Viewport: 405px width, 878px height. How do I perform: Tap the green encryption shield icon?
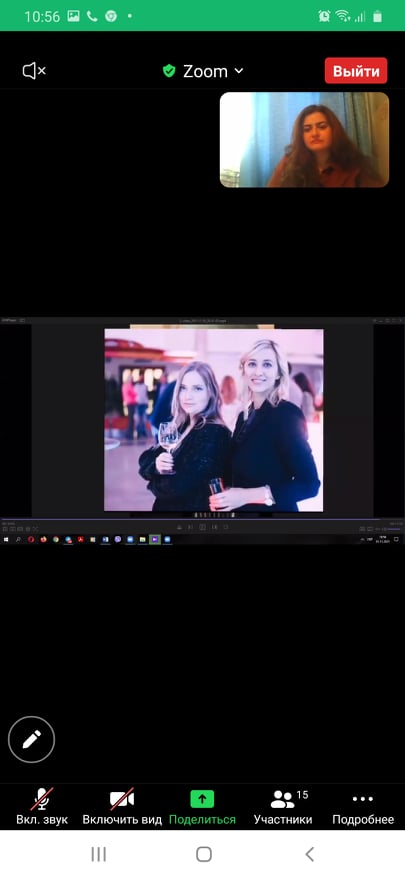pos(169,71)
